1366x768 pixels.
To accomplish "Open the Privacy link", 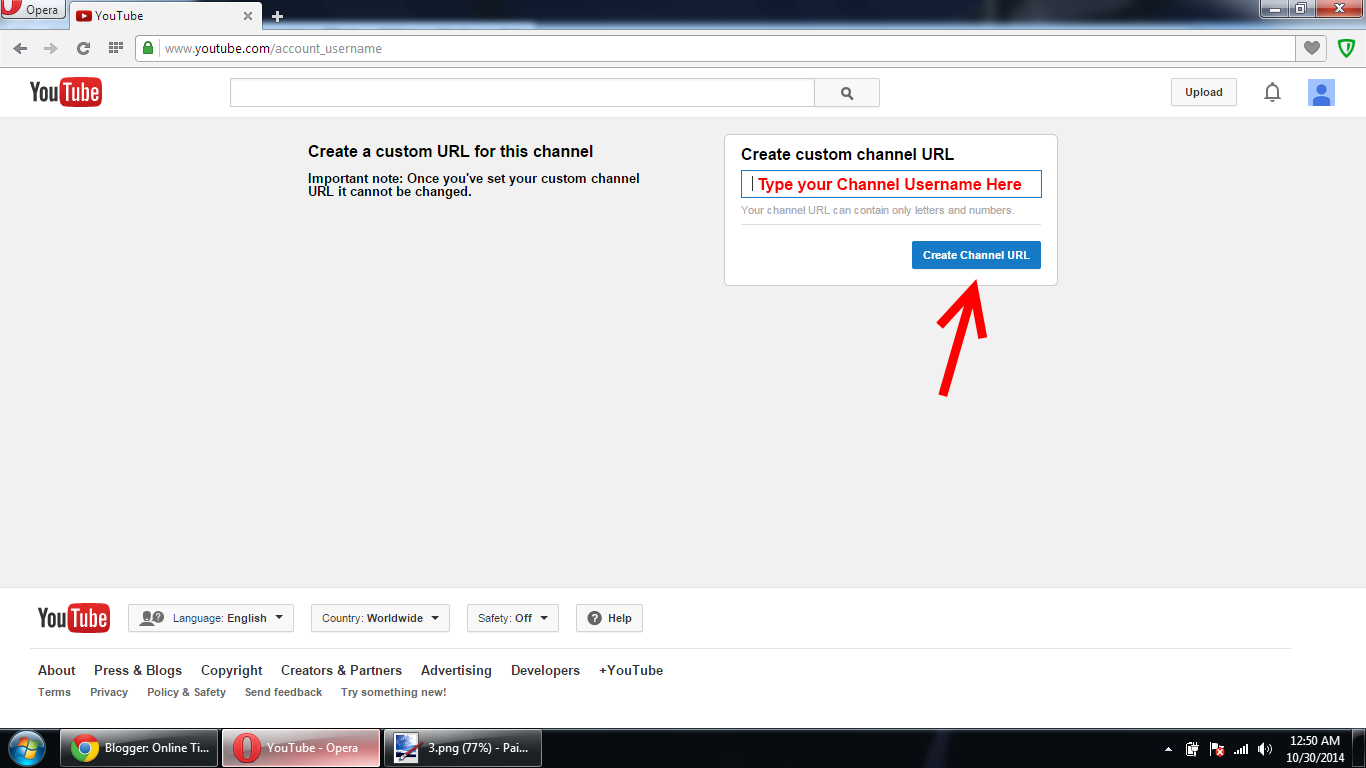I will tap(109, 692).
